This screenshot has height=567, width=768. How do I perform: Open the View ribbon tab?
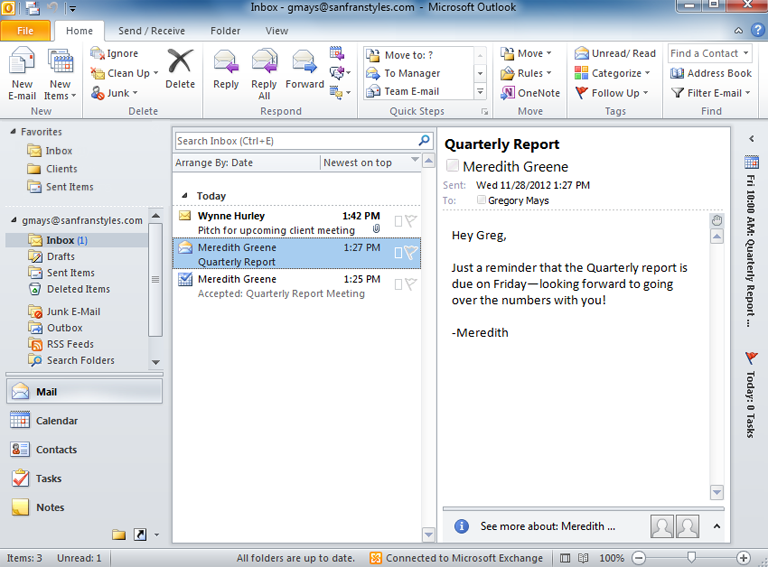tap(277, 30)
